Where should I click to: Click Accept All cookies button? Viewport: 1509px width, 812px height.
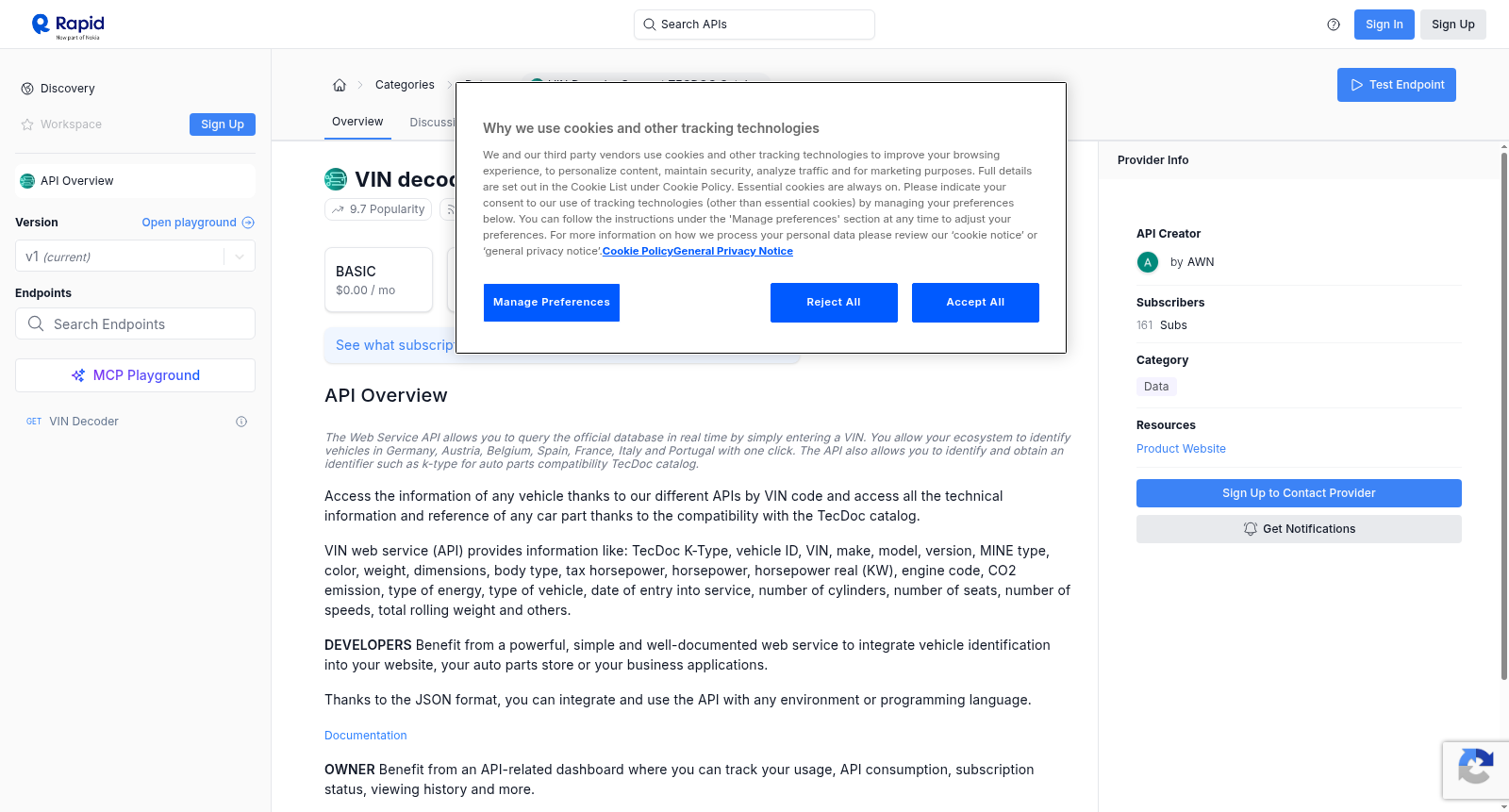click(x=975, y=303)
